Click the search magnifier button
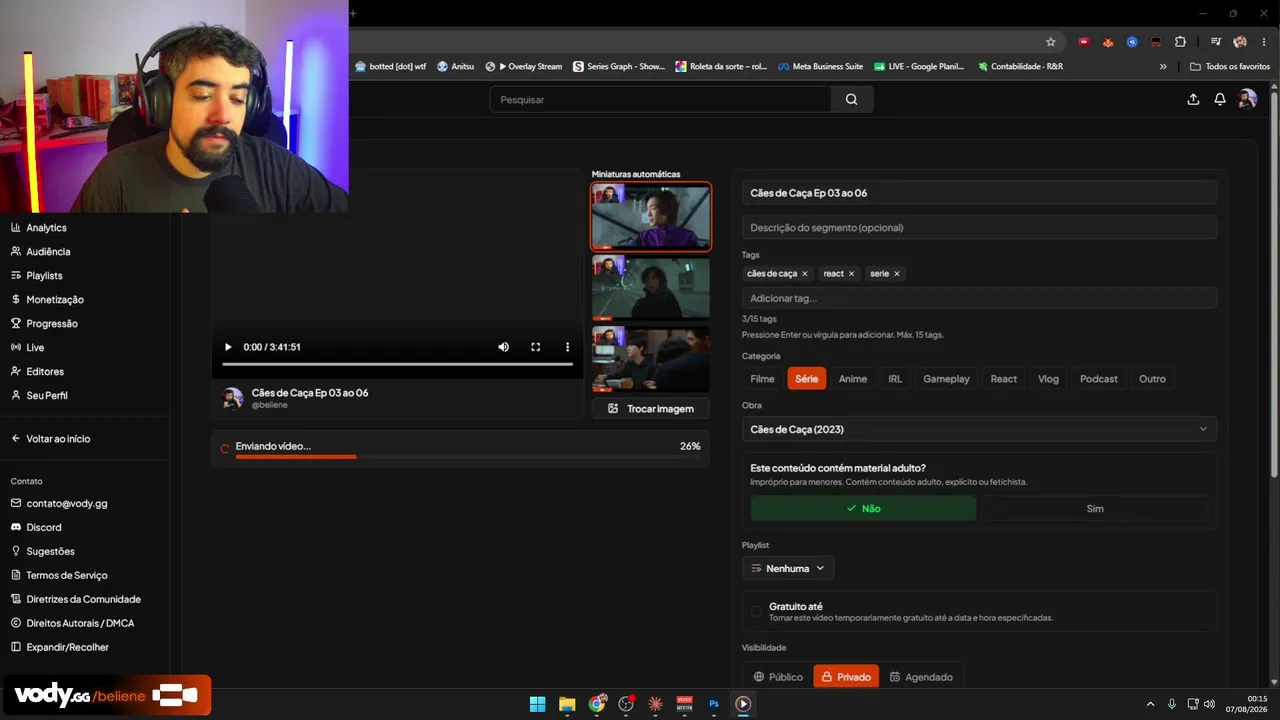1280x720 pixels. point(851,99)
